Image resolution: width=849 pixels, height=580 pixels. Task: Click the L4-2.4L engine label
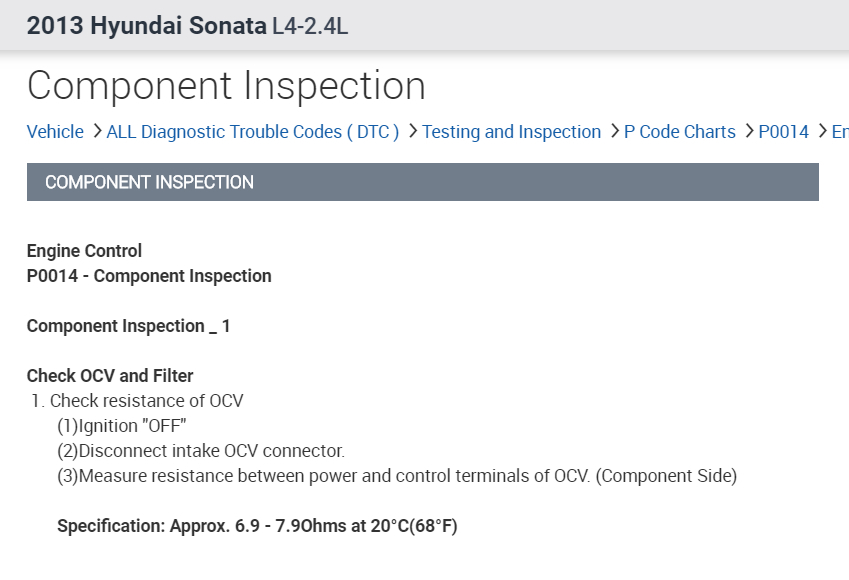[x=310, y=26]
